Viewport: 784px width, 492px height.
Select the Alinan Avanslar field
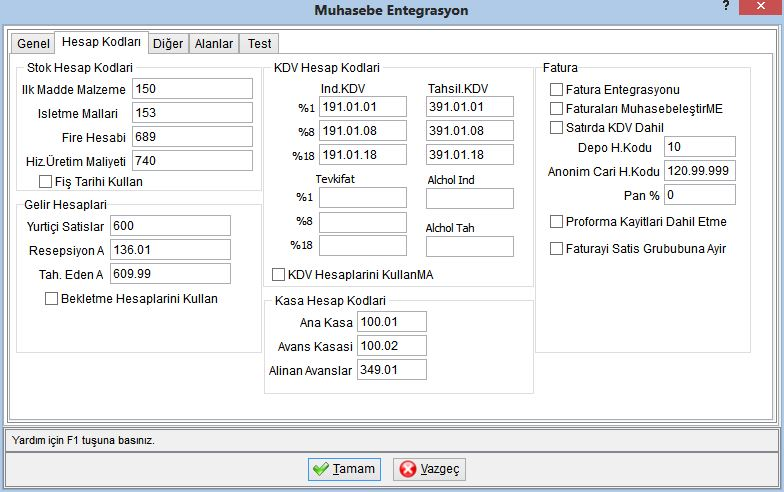392,370
